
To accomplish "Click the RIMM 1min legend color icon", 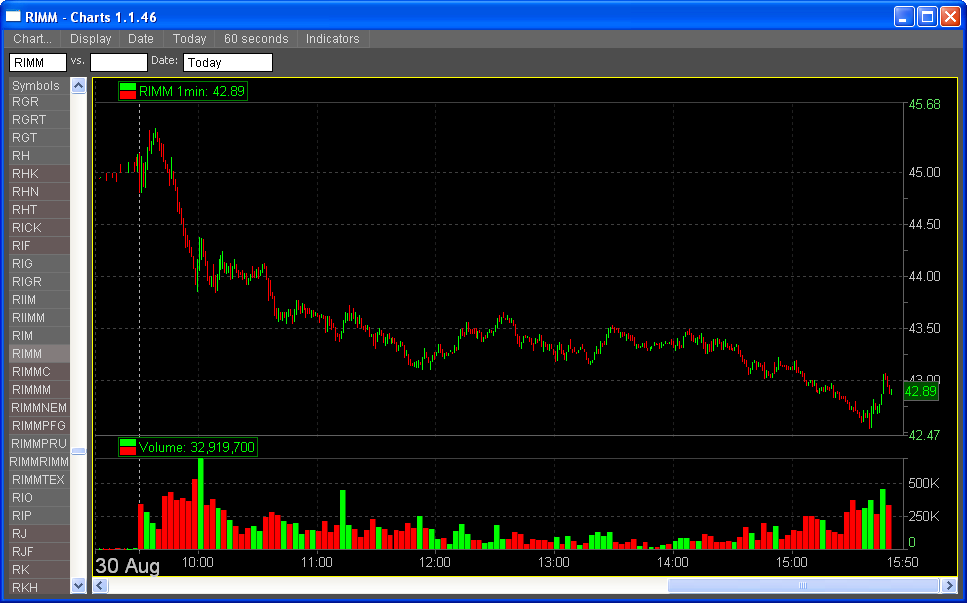I will [128, 91].
